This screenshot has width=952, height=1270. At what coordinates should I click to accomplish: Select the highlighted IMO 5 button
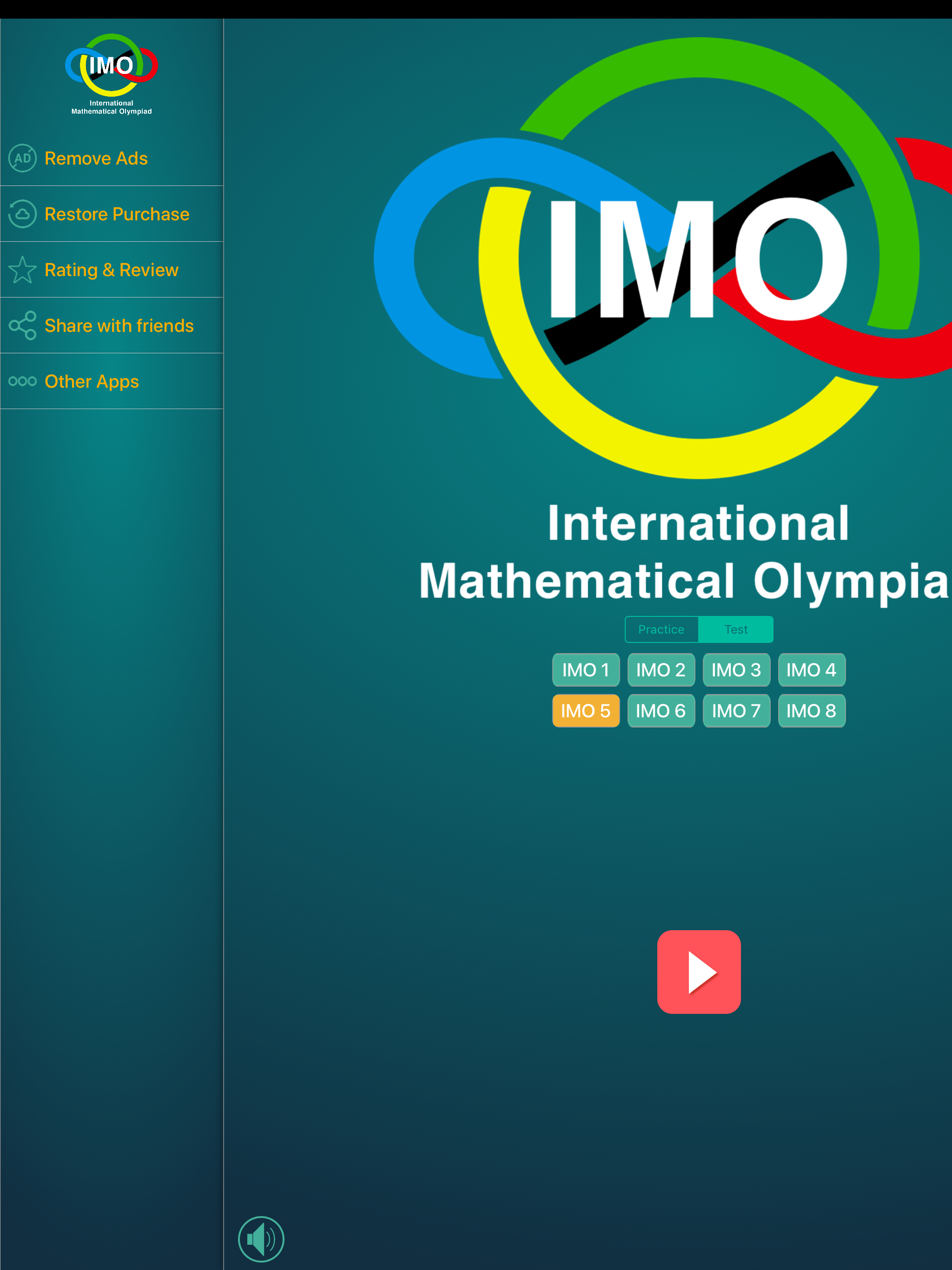tap(586, 711)
